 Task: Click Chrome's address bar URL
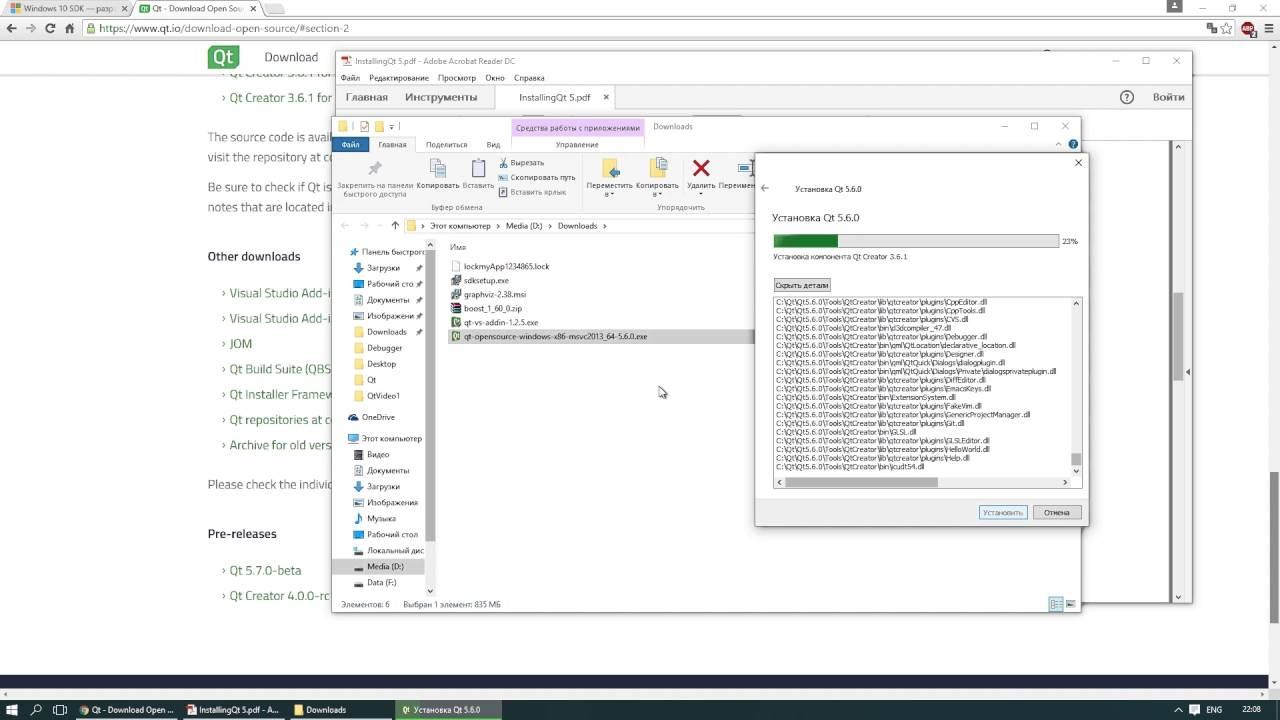pyautogui.click(x=224, y=28)
